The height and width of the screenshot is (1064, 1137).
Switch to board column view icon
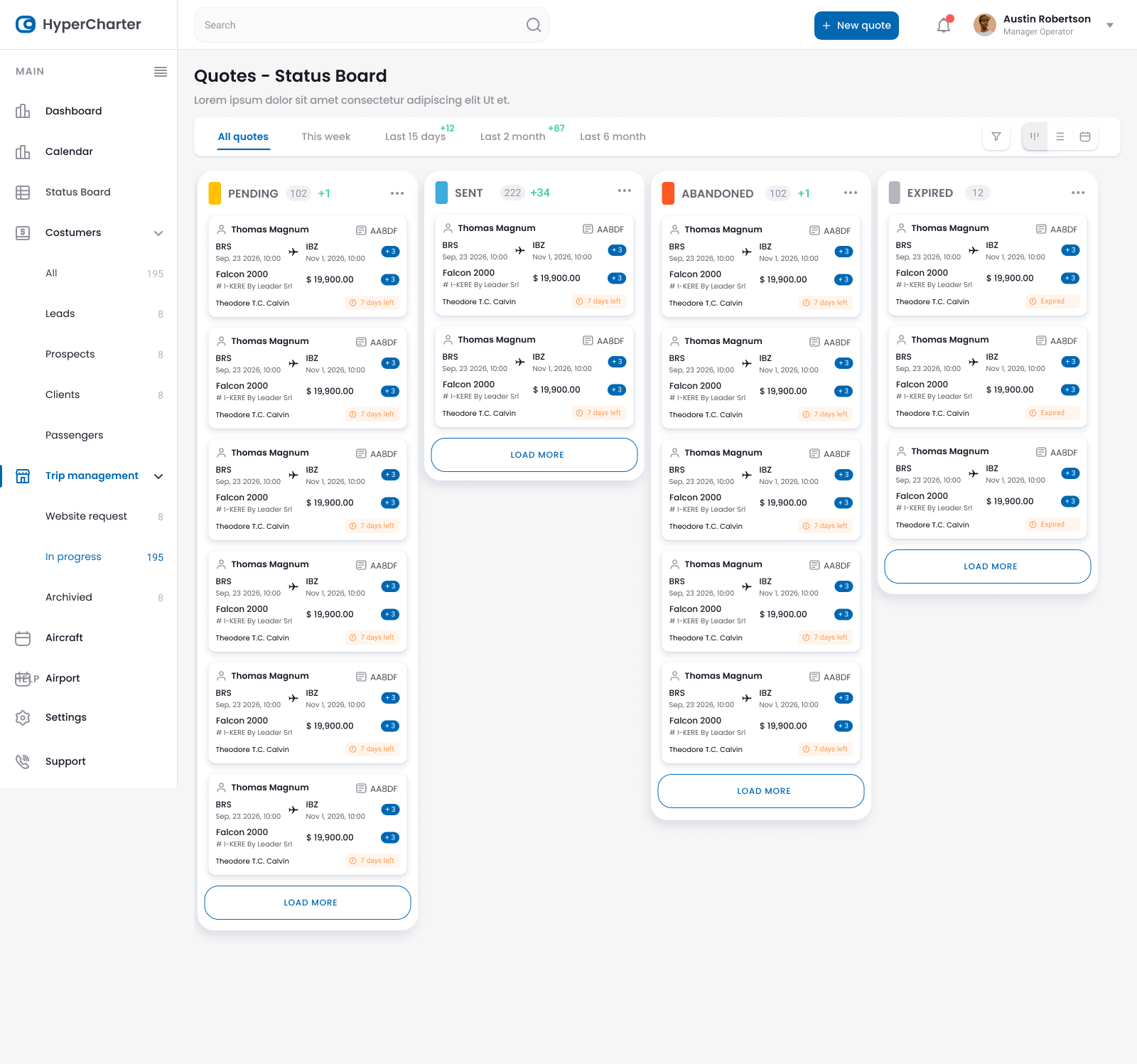tap(1035, 136)
